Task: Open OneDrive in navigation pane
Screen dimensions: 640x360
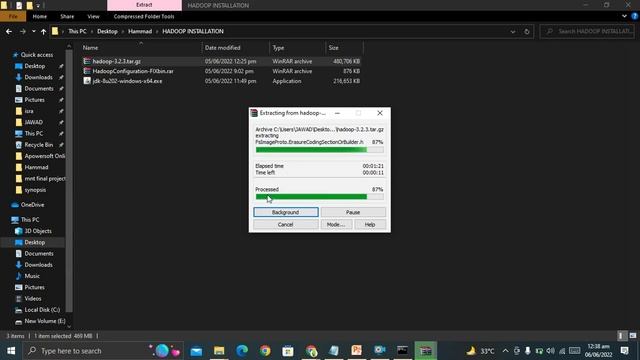Action: coord(32,205)
